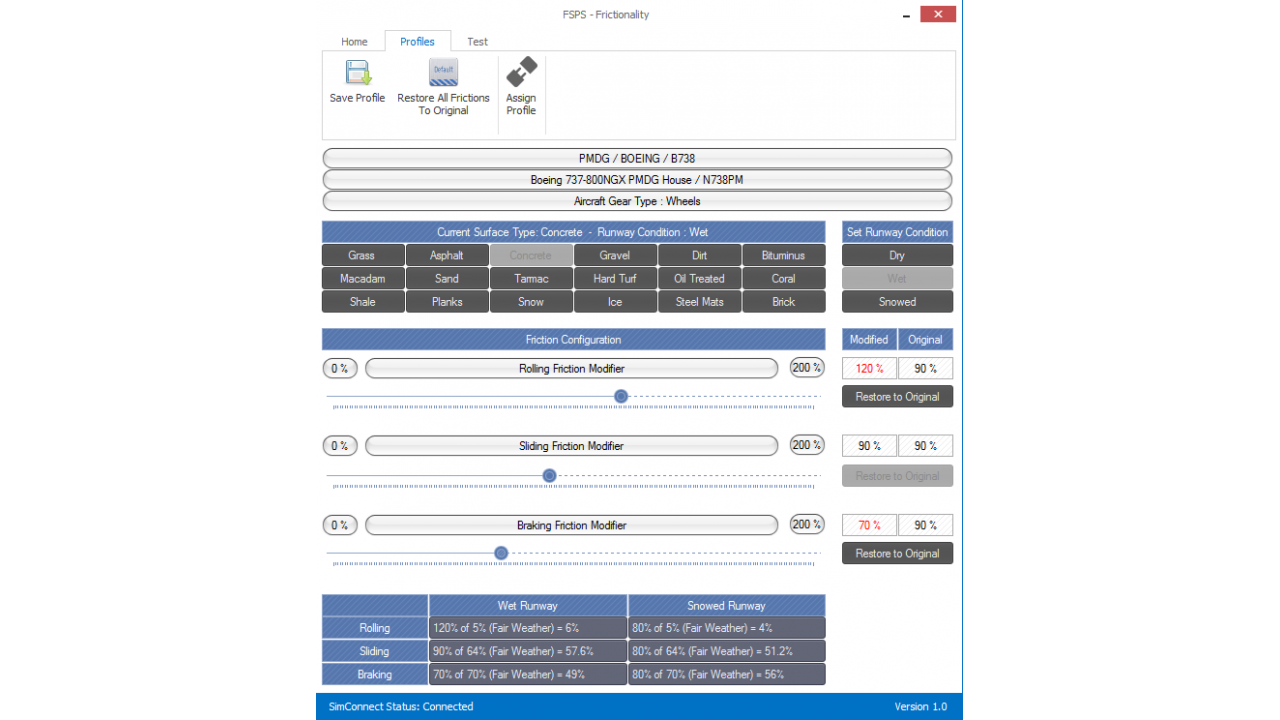This screenshot has height=720, width=1280.
Task: Click the modified 120 % Rolling value
Action: pos(869,368)
